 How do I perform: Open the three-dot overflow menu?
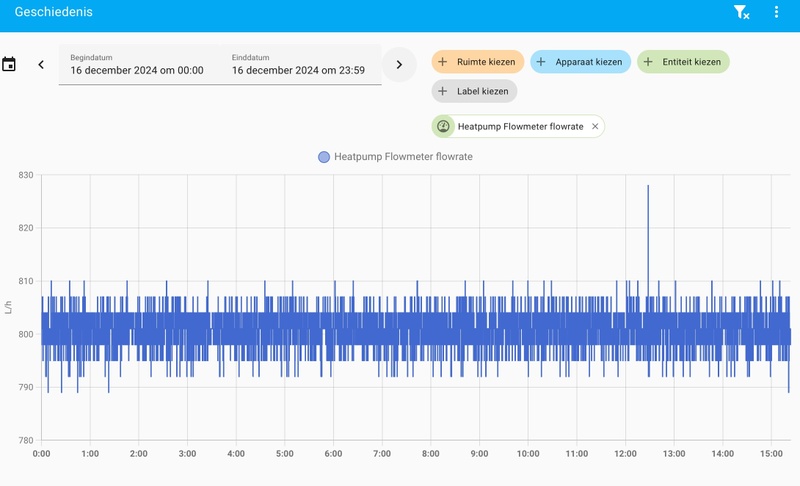(x=776, y=12)
